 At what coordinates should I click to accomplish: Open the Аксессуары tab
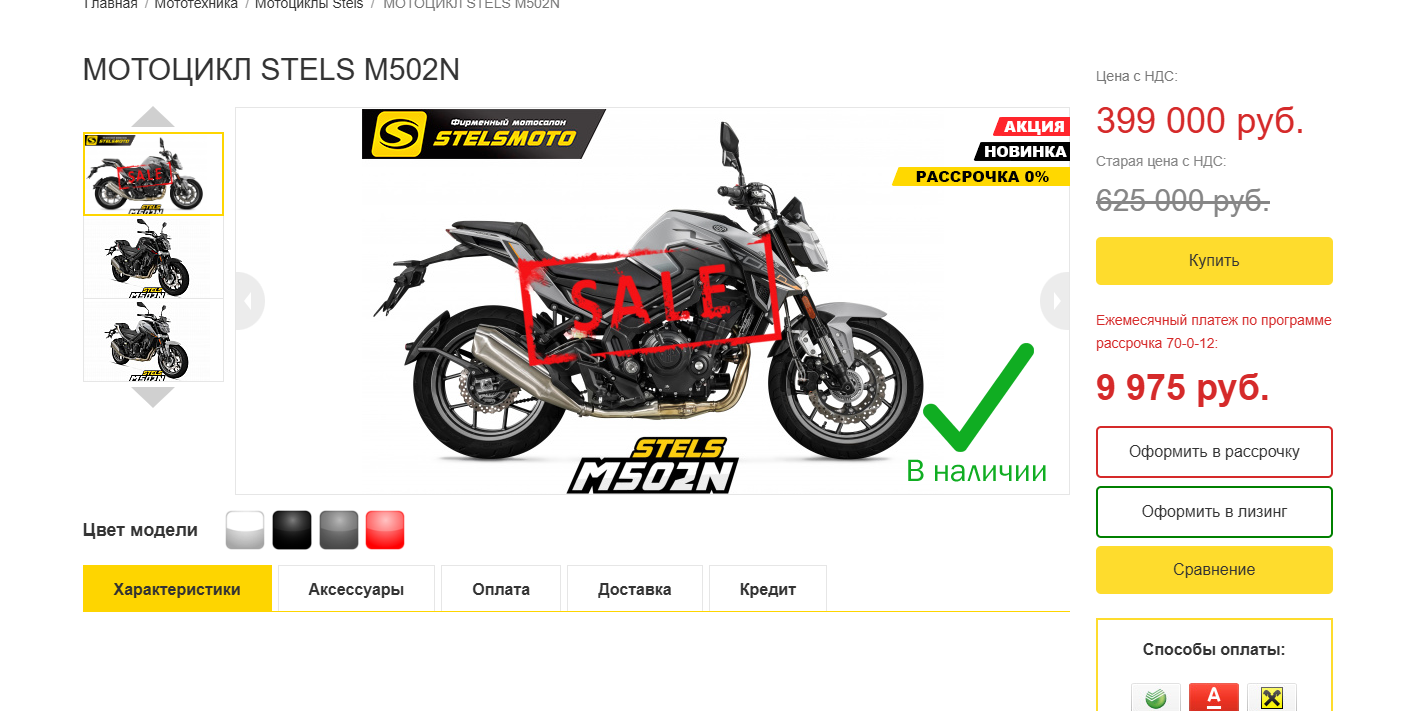pyautogui.click(x=356, y=589)
